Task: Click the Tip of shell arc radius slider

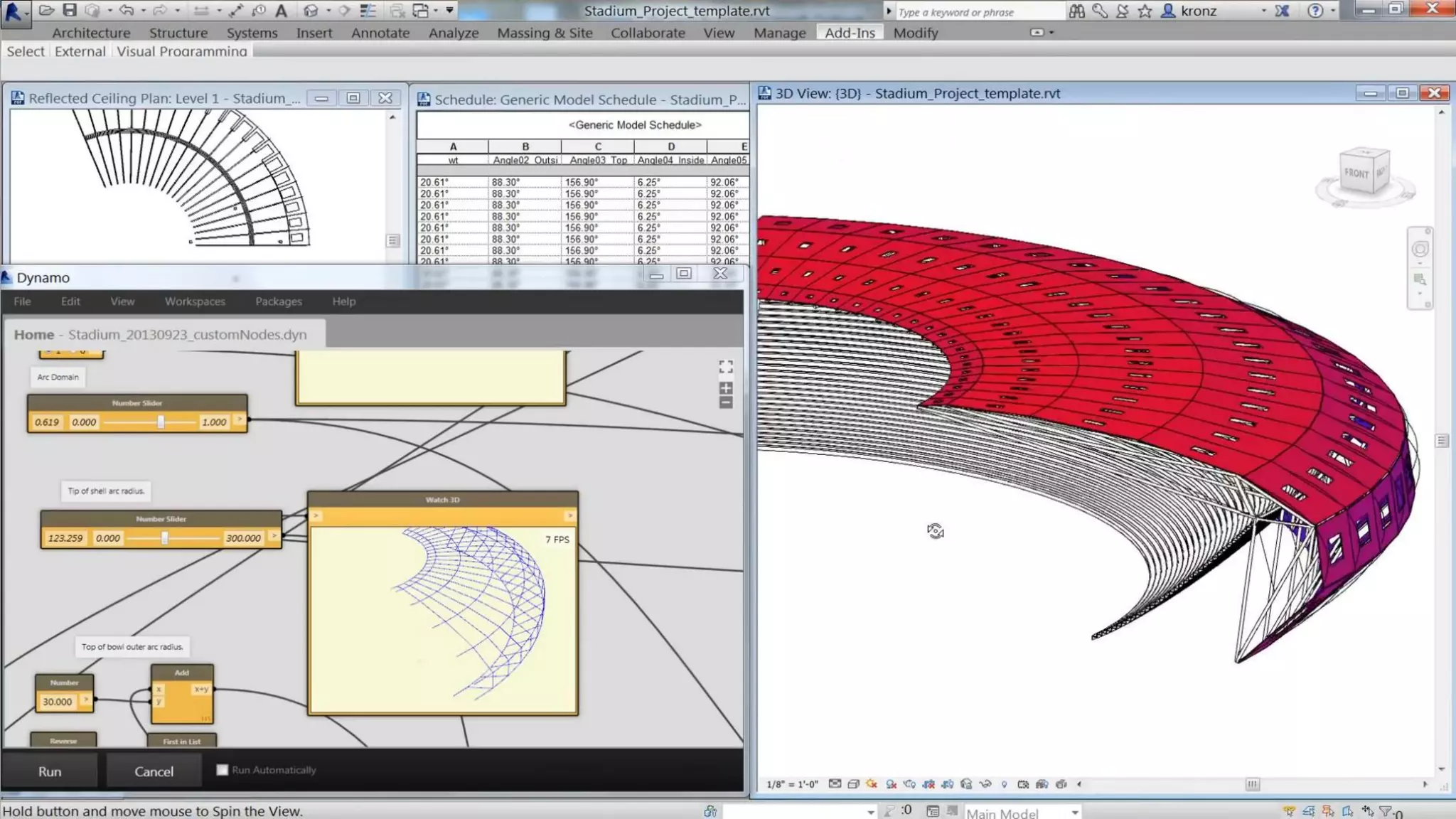Action: click(165, 538)
